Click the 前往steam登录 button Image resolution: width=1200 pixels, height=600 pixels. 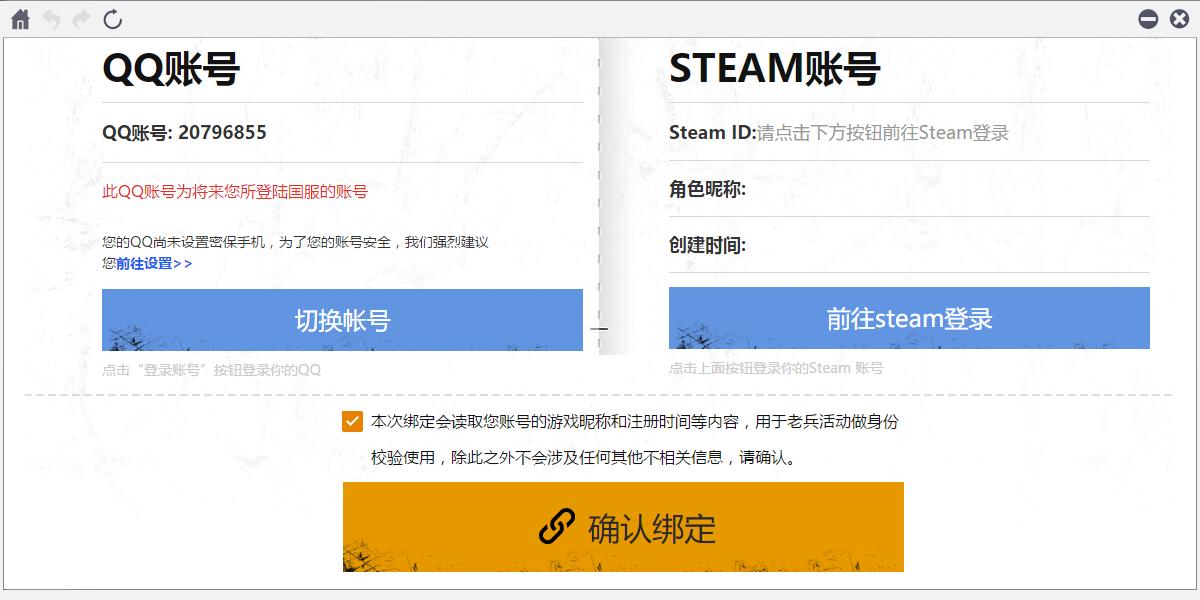(x=909, y=318)
